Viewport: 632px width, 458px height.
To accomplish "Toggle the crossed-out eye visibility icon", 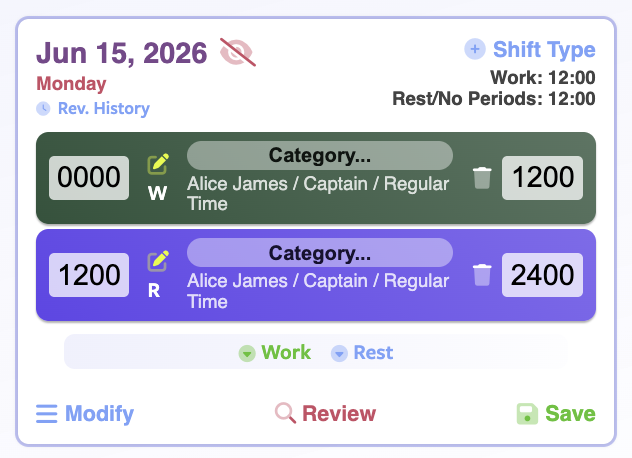I will [237, 52].
